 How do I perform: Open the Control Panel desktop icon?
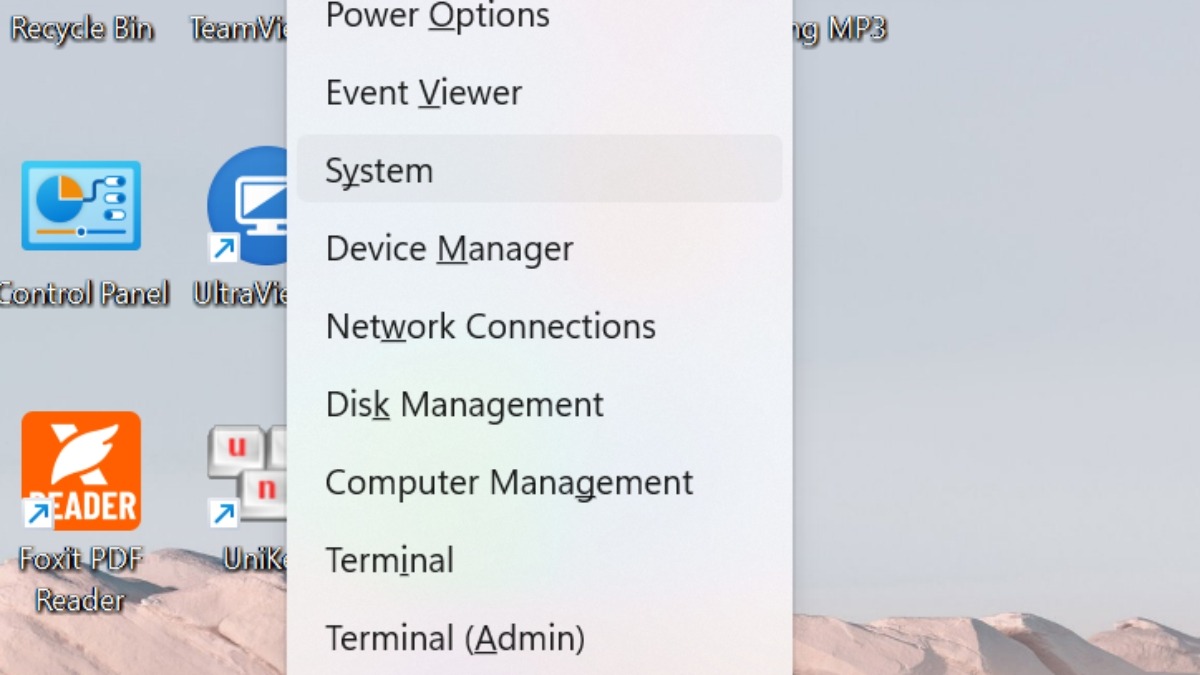point(81,205)
